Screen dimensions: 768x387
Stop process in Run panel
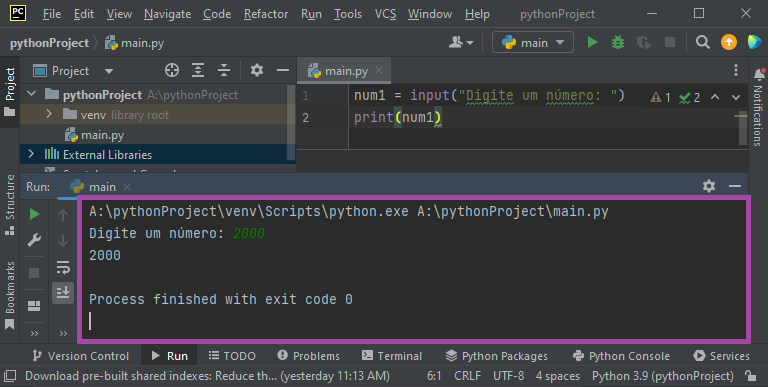[34, 273]
